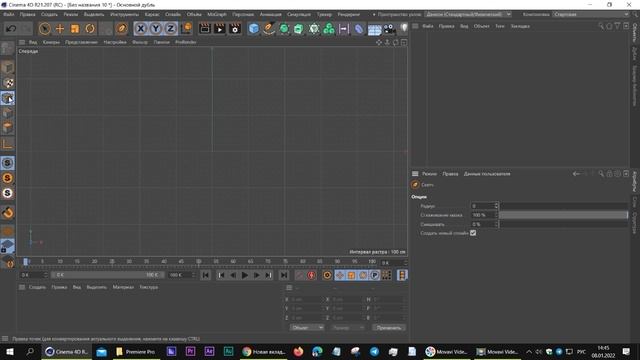Open the Файл menu in main menu bar
Viewport: 640px width, 360px height.
pyautogui.click(x=9, y=14)
